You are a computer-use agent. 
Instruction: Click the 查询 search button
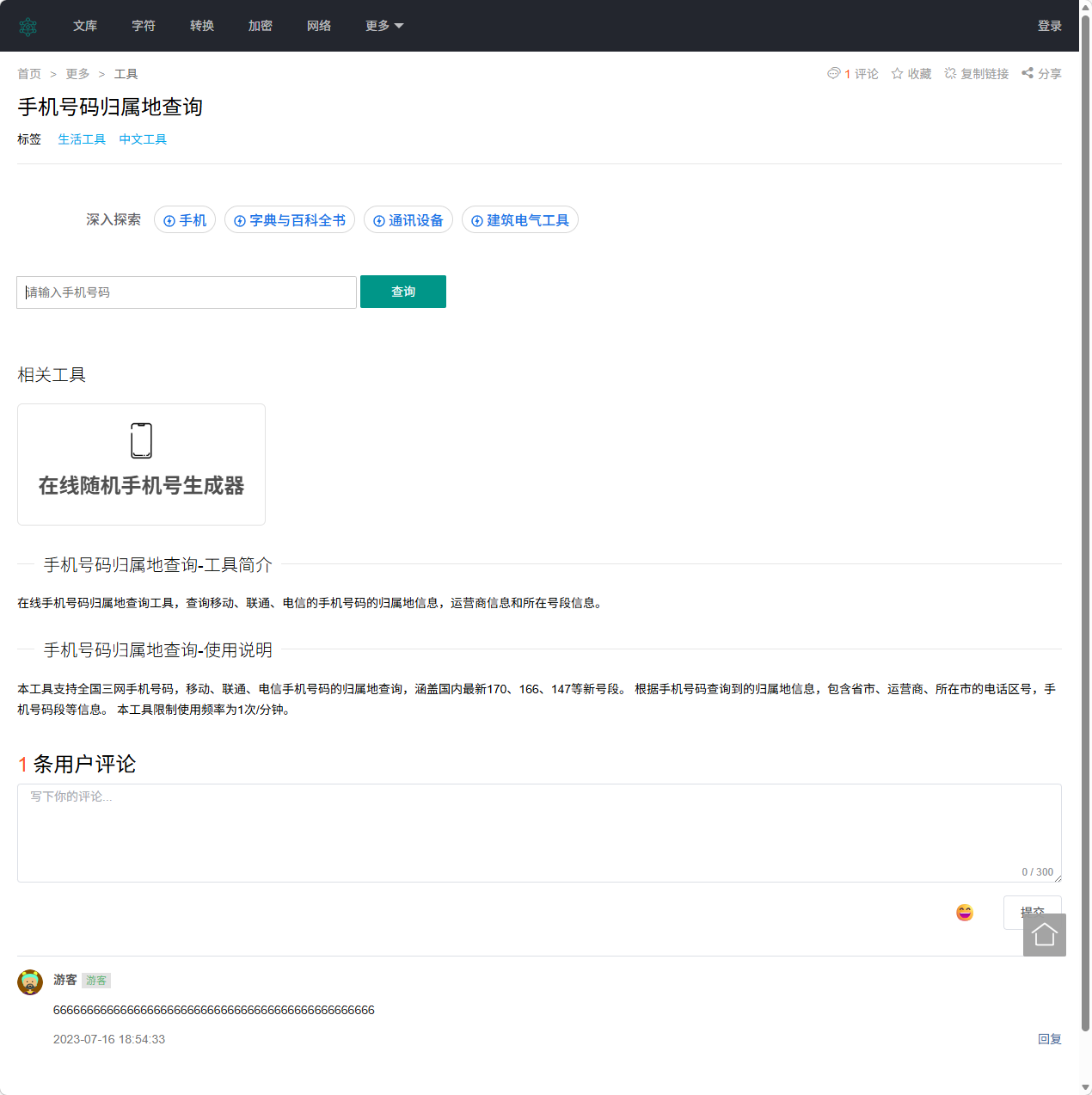click(x=402, y=292)
